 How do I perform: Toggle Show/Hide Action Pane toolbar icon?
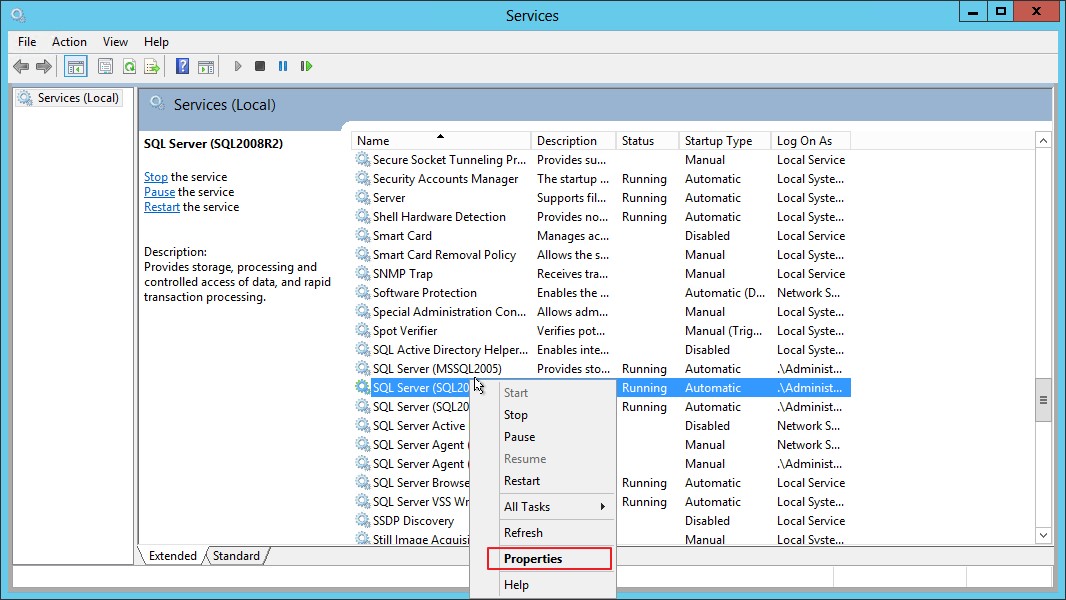(x=206, y=67)
